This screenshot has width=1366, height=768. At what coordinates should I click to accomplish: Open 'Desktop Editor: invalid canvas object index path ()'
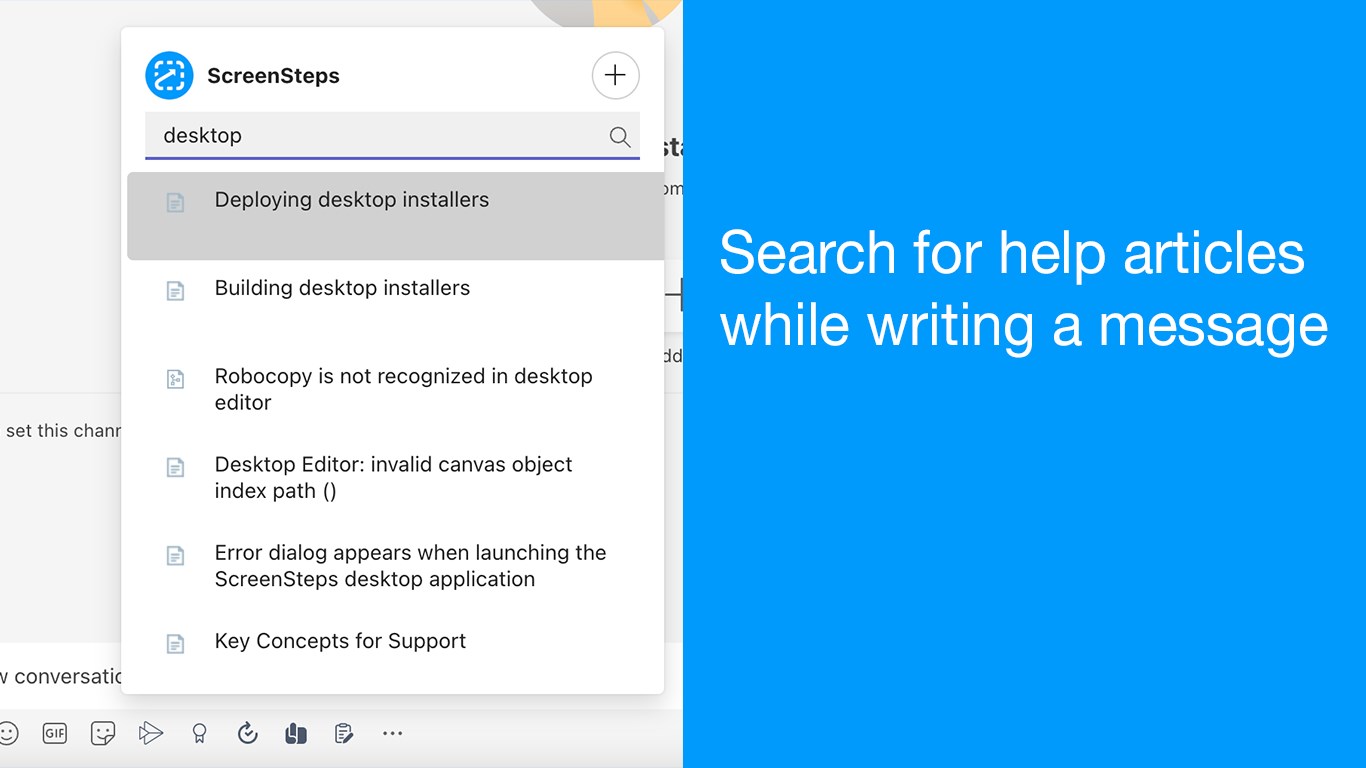pyautogui.click(x=395, y=478)
